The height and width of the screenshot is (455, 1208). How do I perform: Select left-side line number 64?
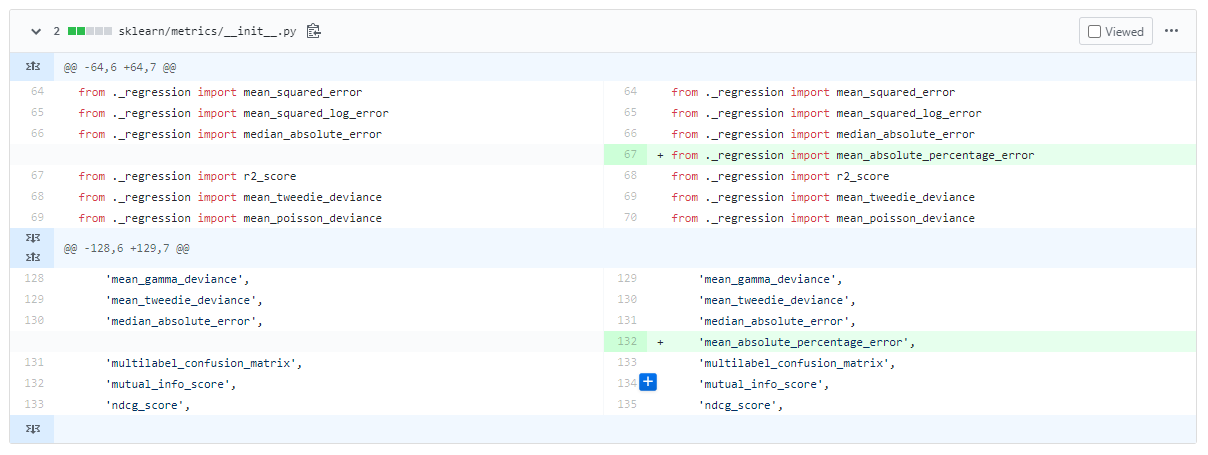(x=37, y=92)
